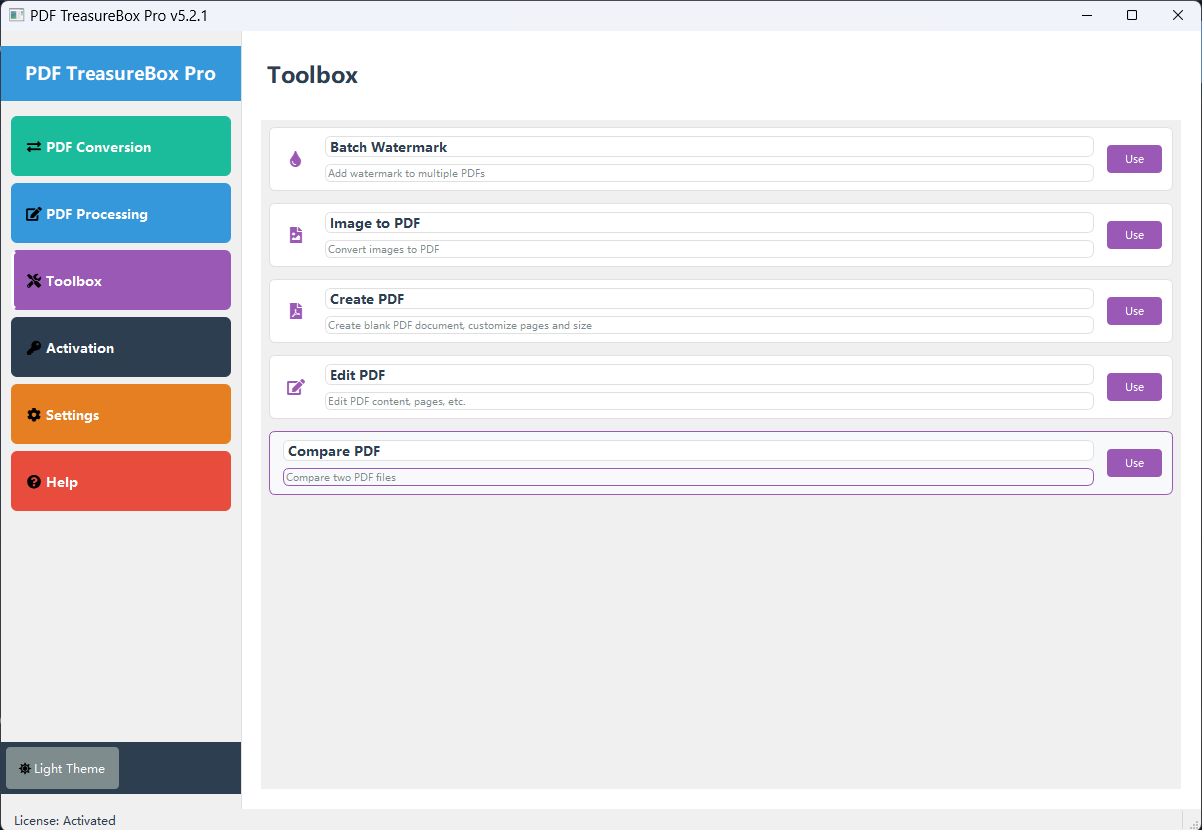Click the Create PDF document icon
Screen dimensions: 1202x830
pyautogui.click(x=295, y=311)
